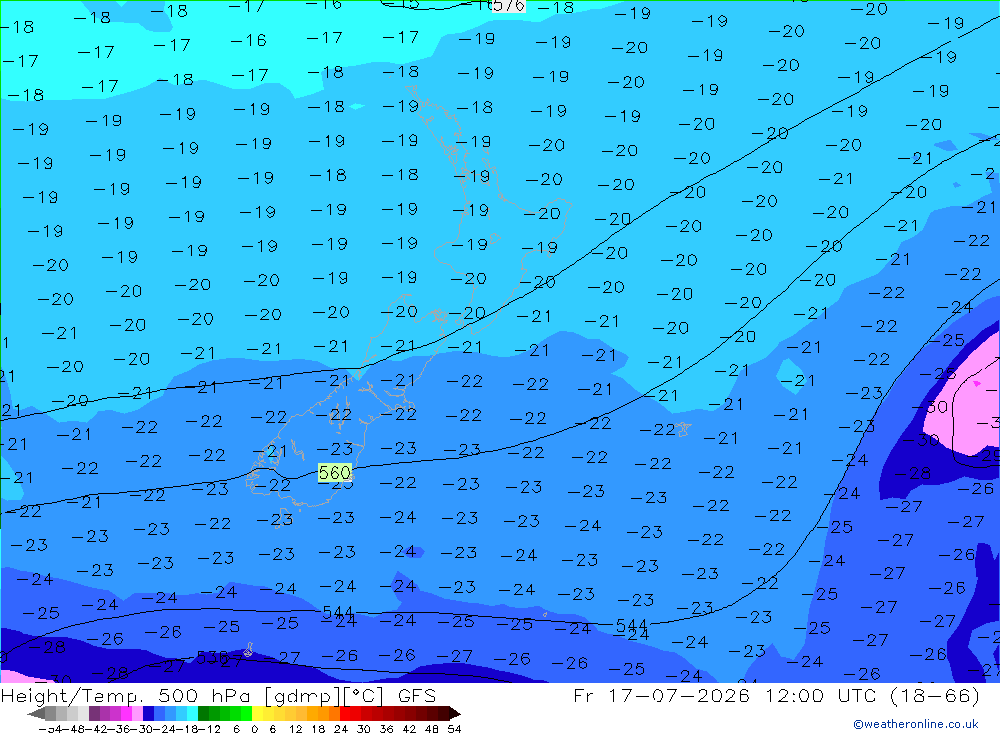Click the Height/Temp. 500 hPa title text
1000x733 pixels.
pyautogui.click(x=128, y=696)
